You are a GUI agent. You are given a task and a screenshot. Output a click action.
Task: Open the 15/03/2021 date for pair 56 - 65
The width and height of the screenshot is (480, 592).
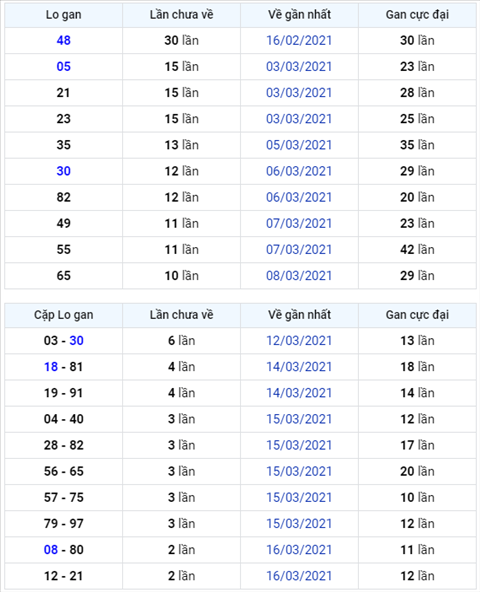299,471
